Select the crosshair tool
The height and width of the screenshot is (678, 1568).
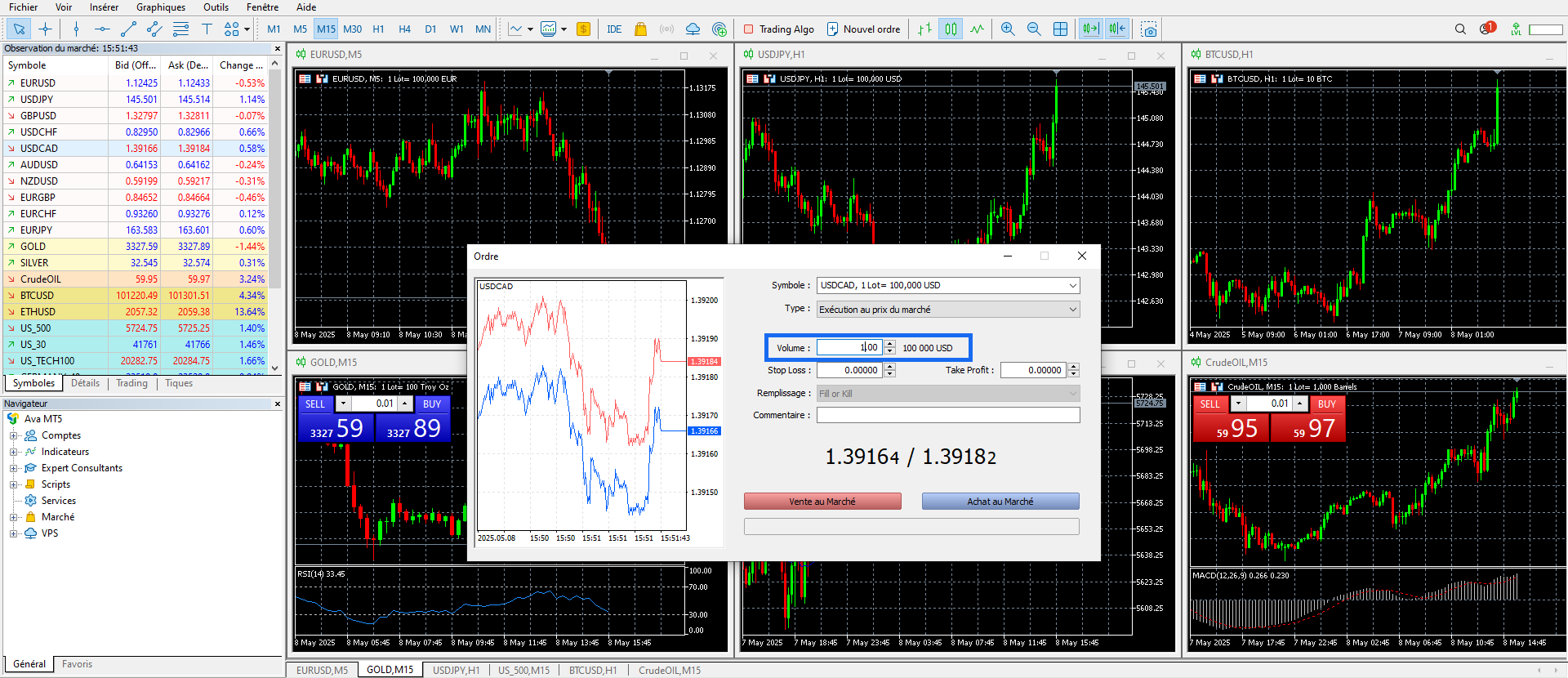(45, 29)
